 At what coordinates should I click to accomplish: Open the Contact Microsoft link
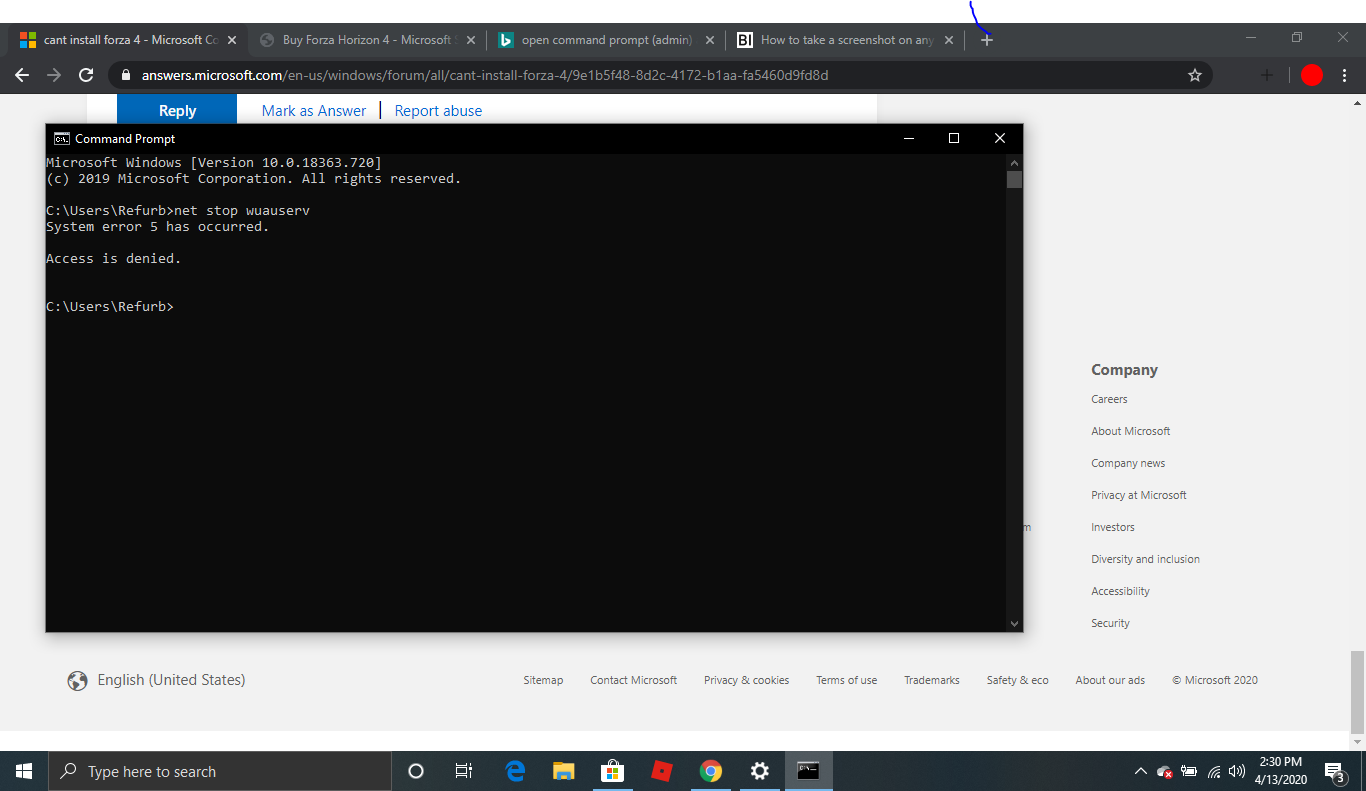tap(633, 680)
